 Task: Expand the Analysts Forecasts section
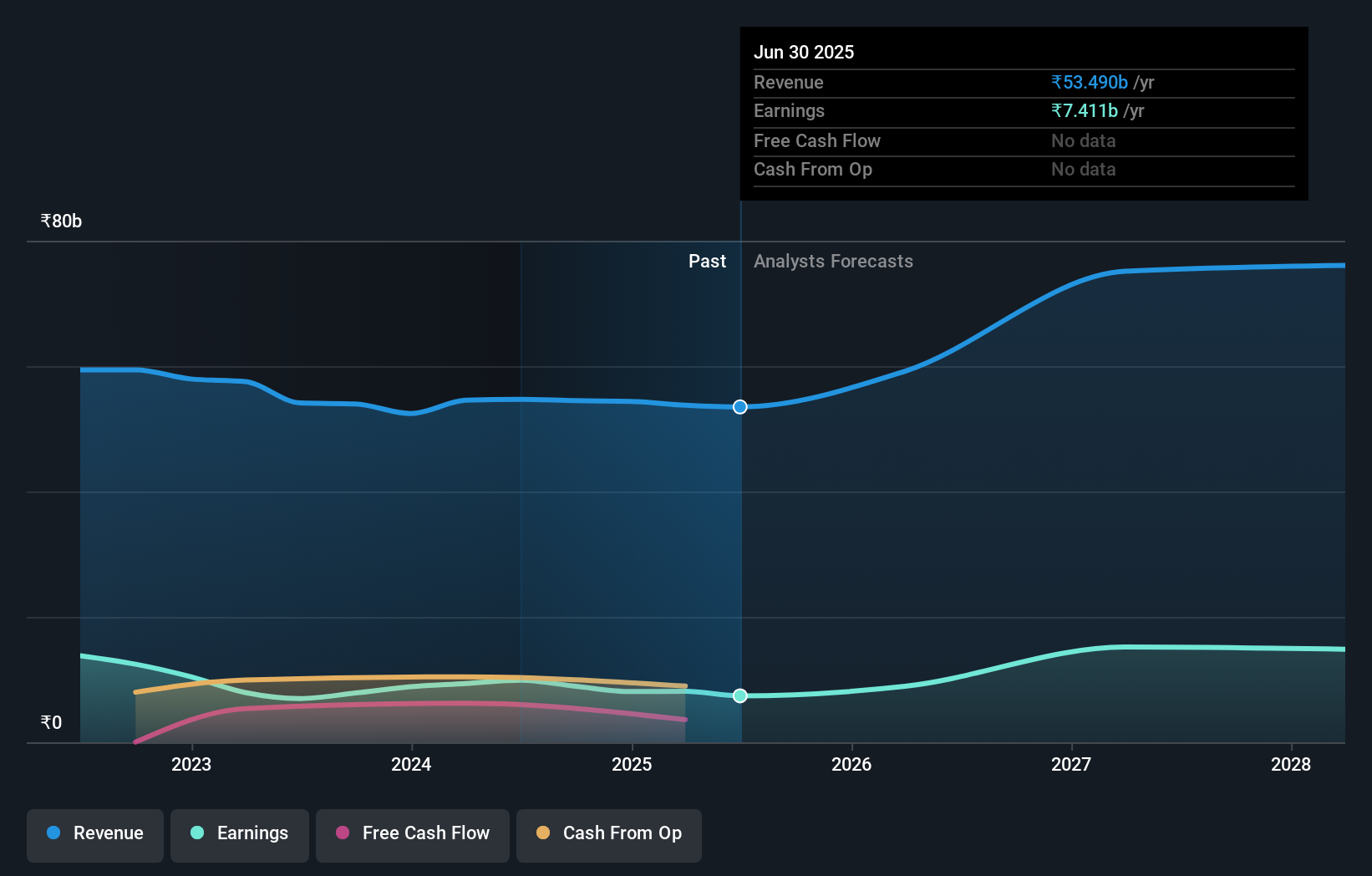point(833,261)
